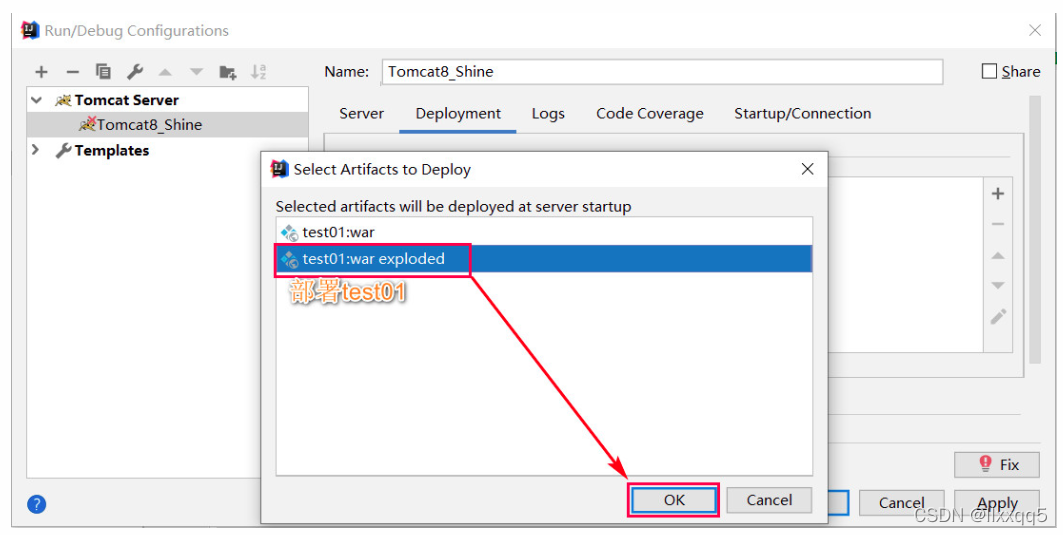1063x535 pixels.
Task: Close the Select Artifacts to Deploy dialog
Action: coord(807,169)
